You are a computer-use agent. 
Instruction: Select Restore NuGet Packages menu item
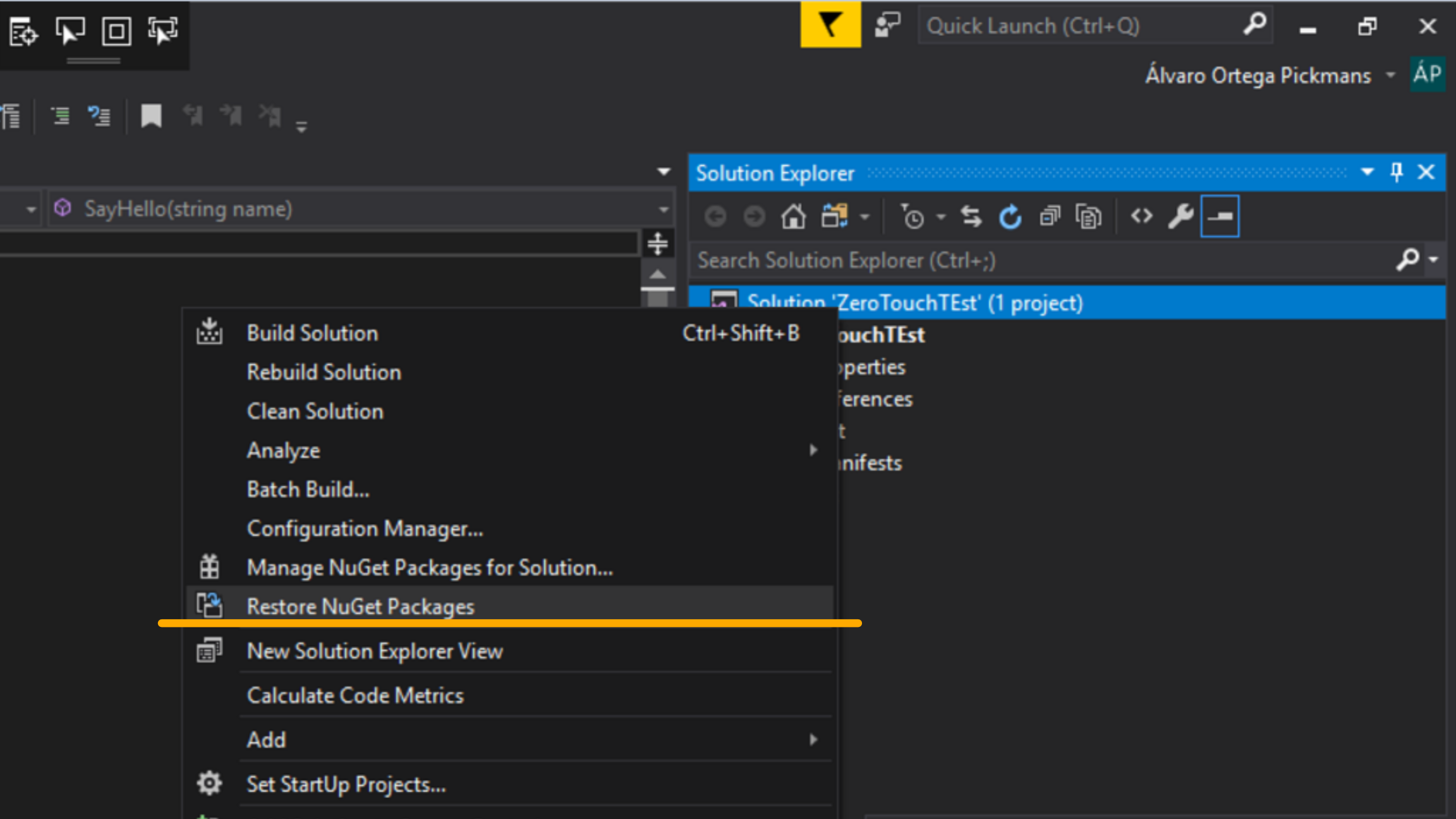tap(360, 606)
